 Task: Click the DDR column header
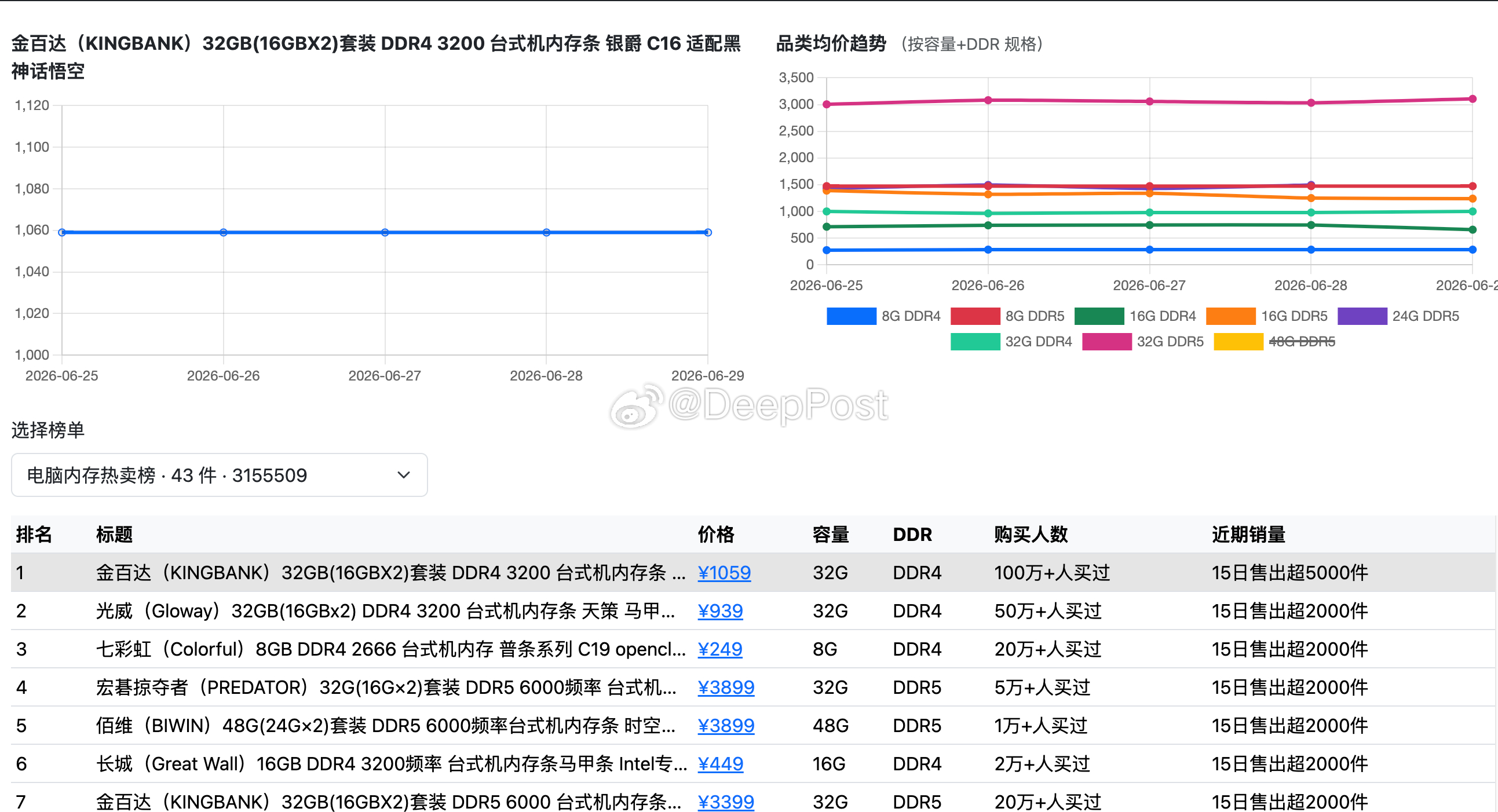pyautogui.click(x=912, y=534)
